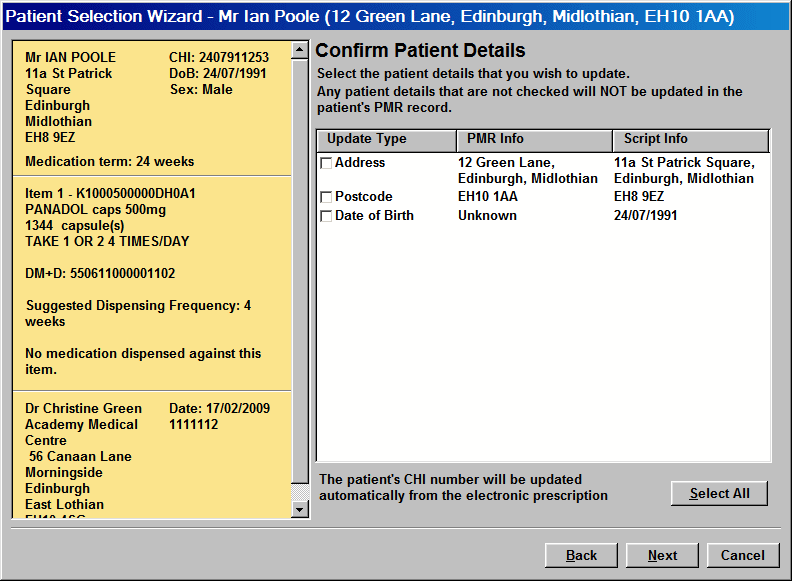Cancel the Patient Selection Wizard
792x581 pixels.
[742, 555]
